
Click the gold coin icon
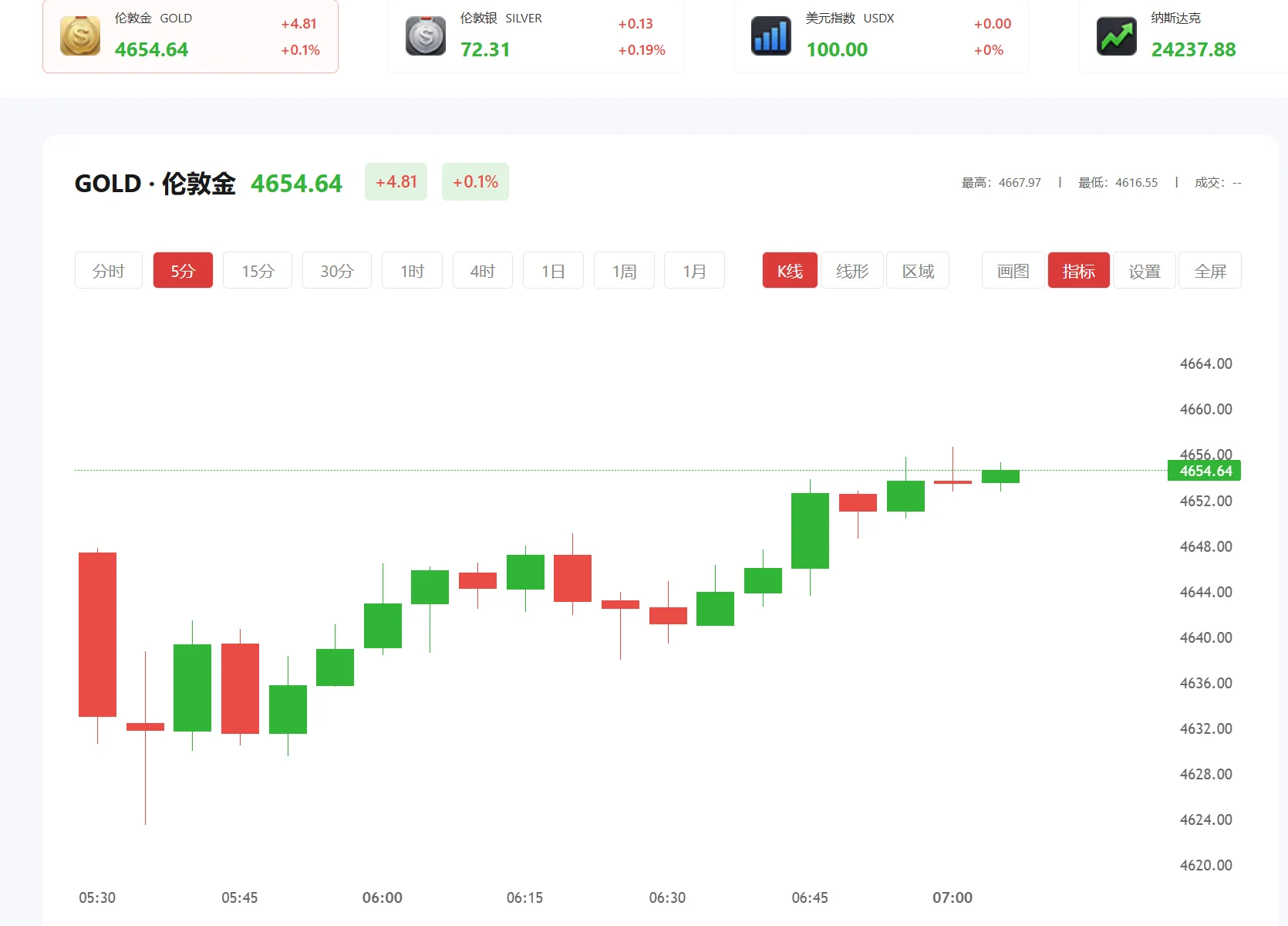(80, 36)
